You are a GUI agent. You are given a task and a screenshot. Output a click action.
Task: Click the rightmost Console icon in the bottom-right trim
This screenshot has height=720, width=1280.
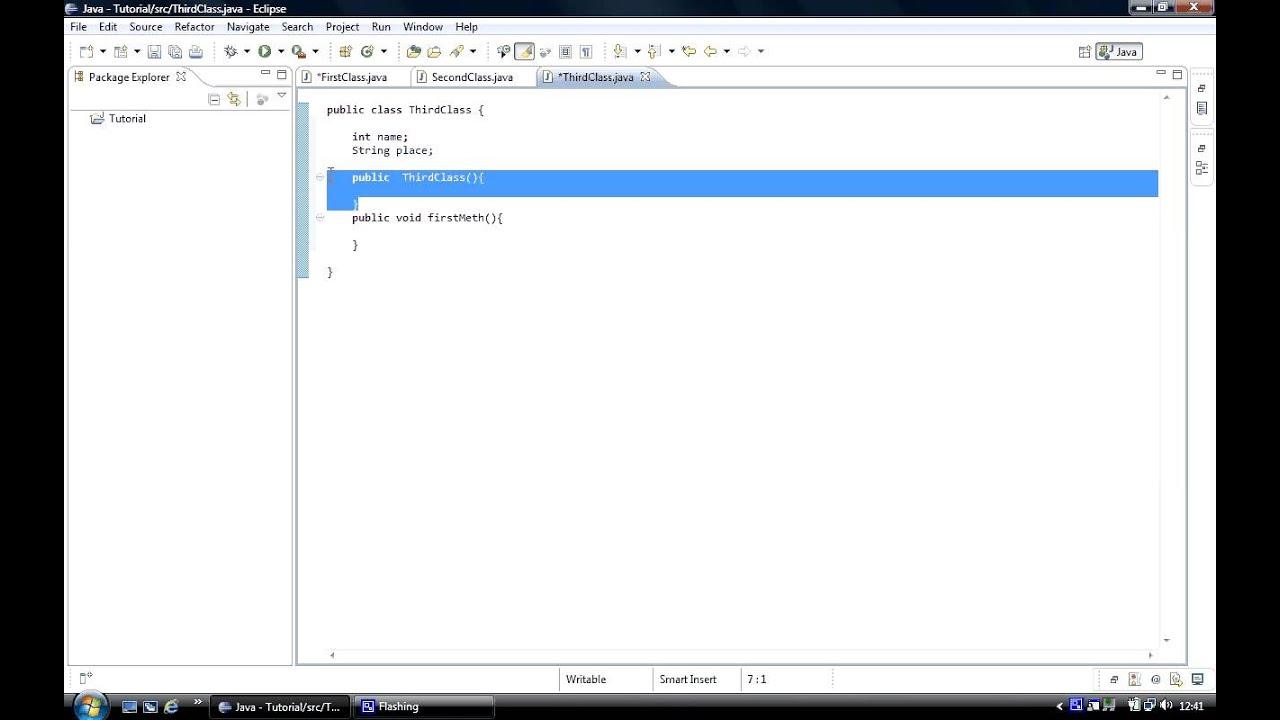coord(1197,679)
